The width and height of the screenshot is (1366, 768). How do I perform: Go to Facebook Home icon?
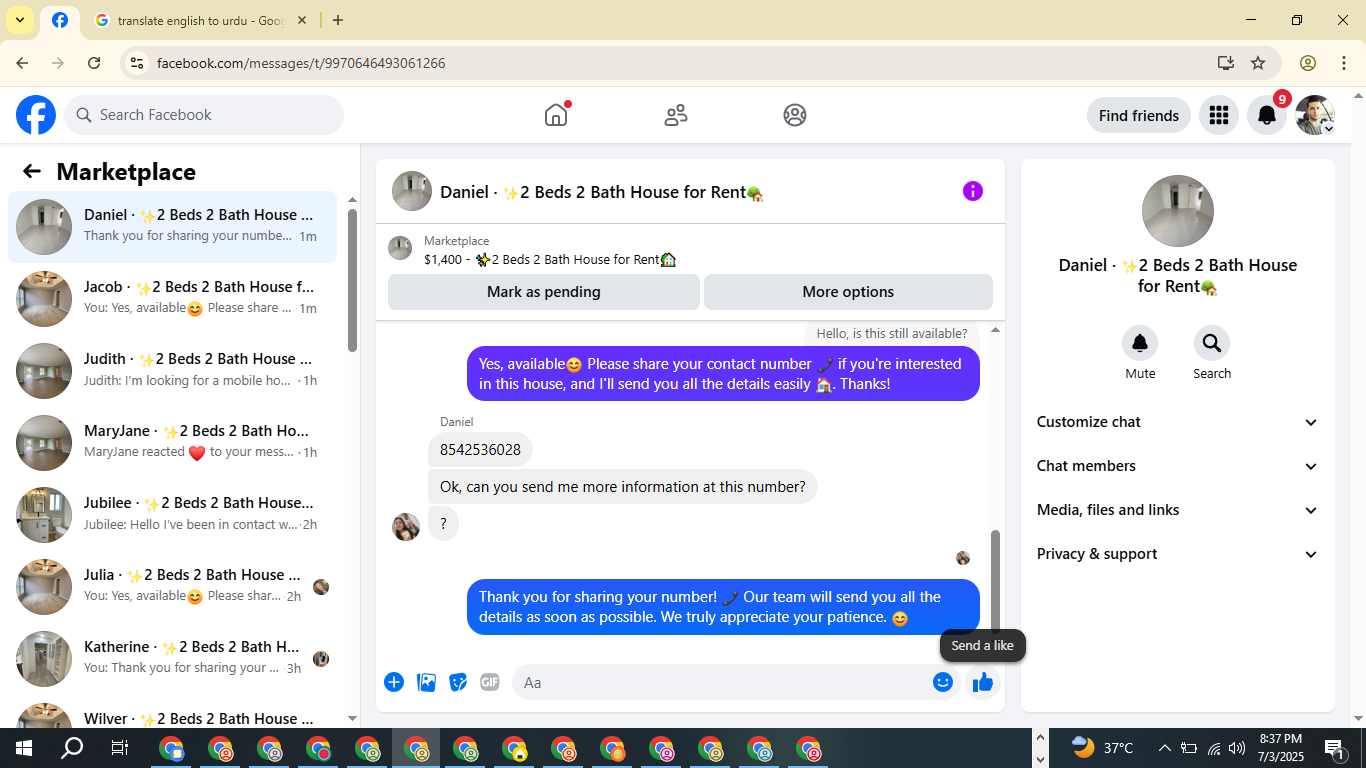pyautogui.click(x=556, y=115)
